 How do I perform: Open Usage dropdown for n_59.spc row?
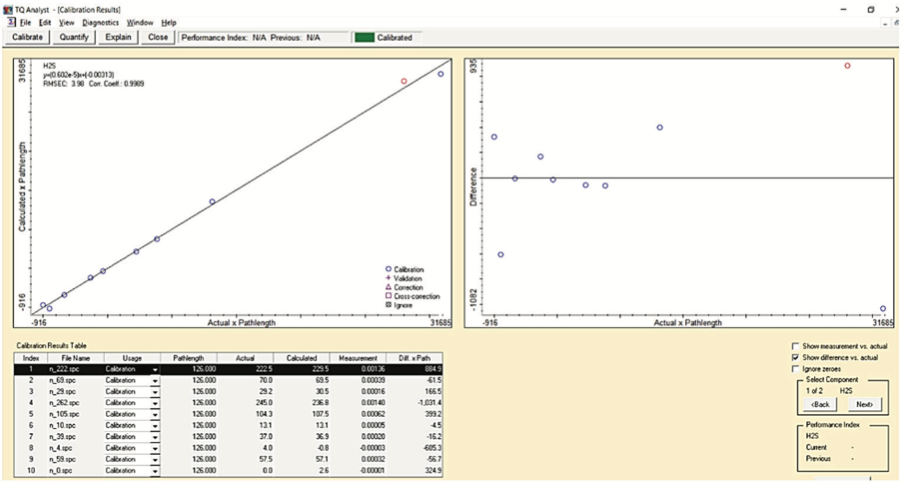pos(155,459)
